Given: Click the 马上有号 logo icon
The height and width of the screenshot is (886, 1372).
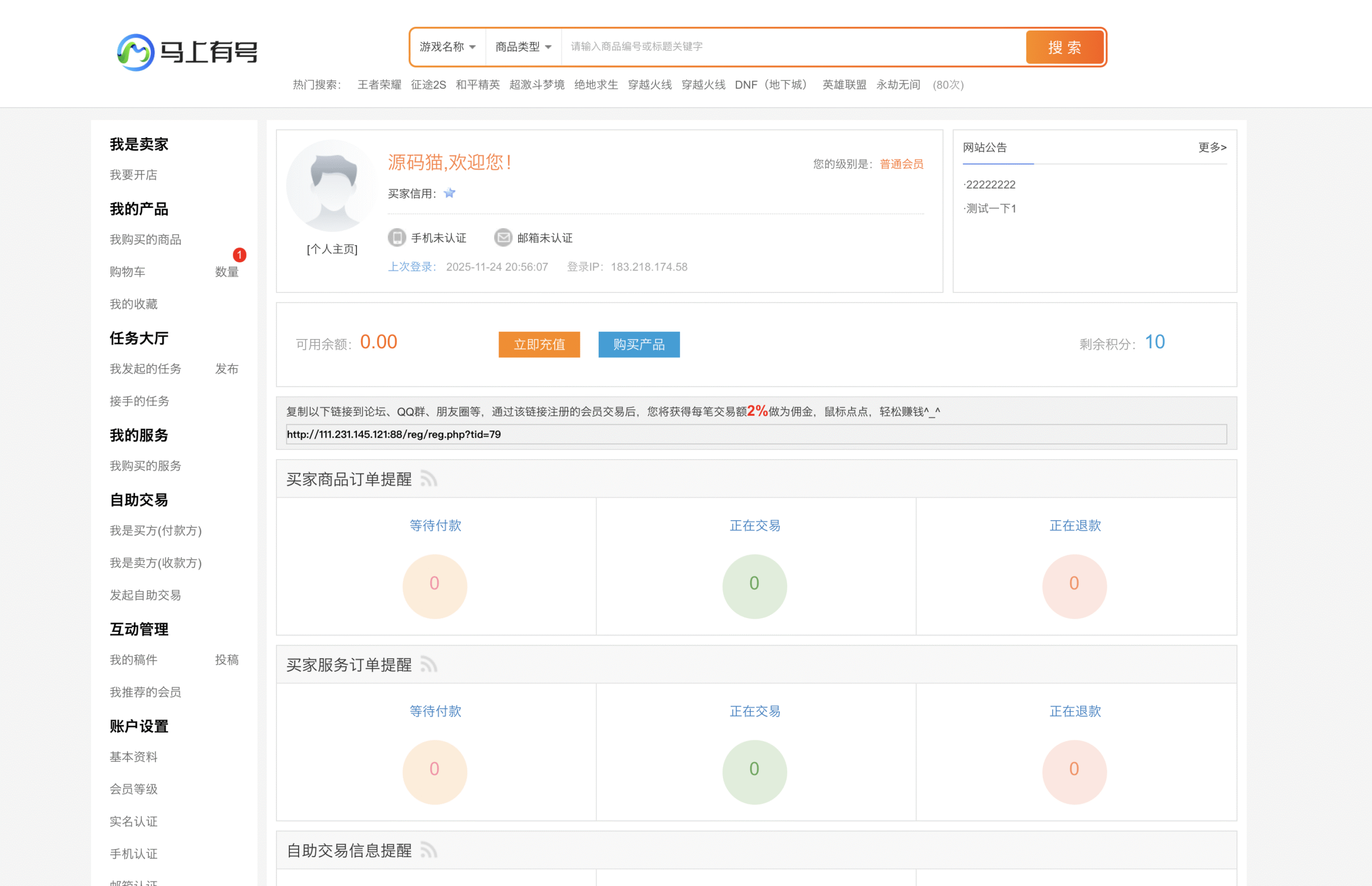Looking at the screenshot, I should point(134,52).
